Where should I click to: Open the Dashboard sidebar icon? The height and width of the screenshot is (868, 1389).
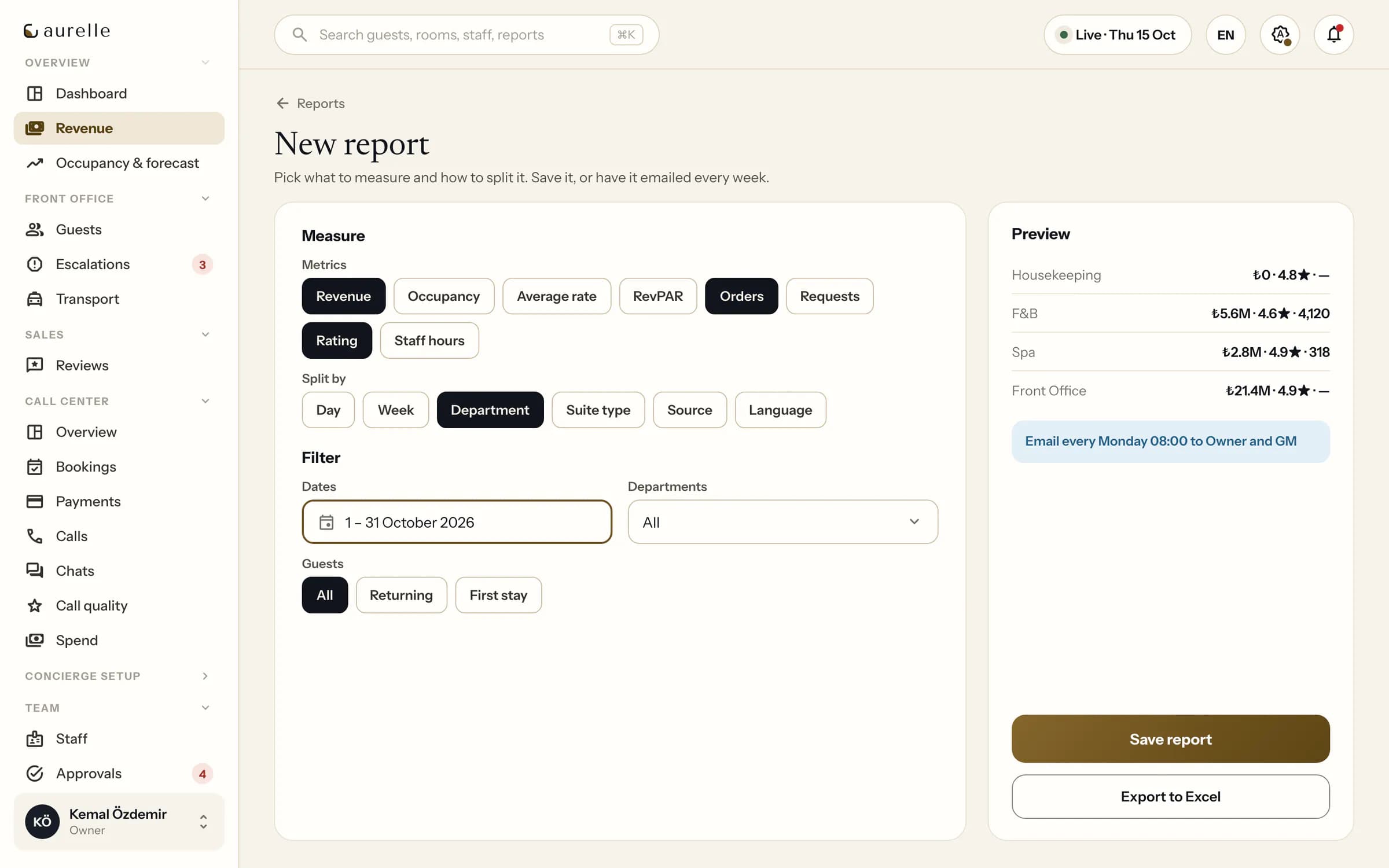tap(35, 93)
